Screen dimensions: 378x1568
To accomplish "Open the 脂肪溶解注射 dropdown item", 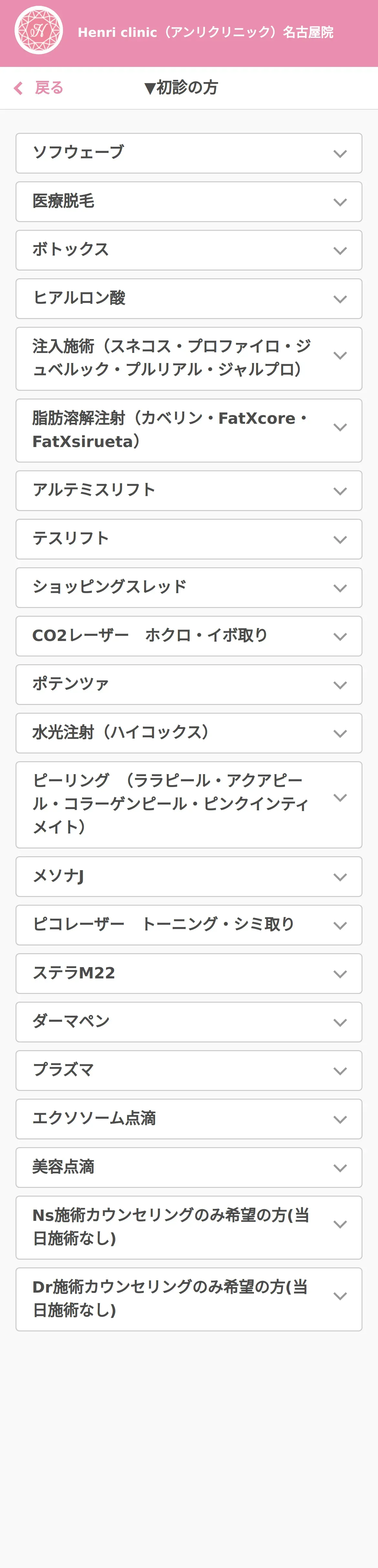I will click(189, 430).
